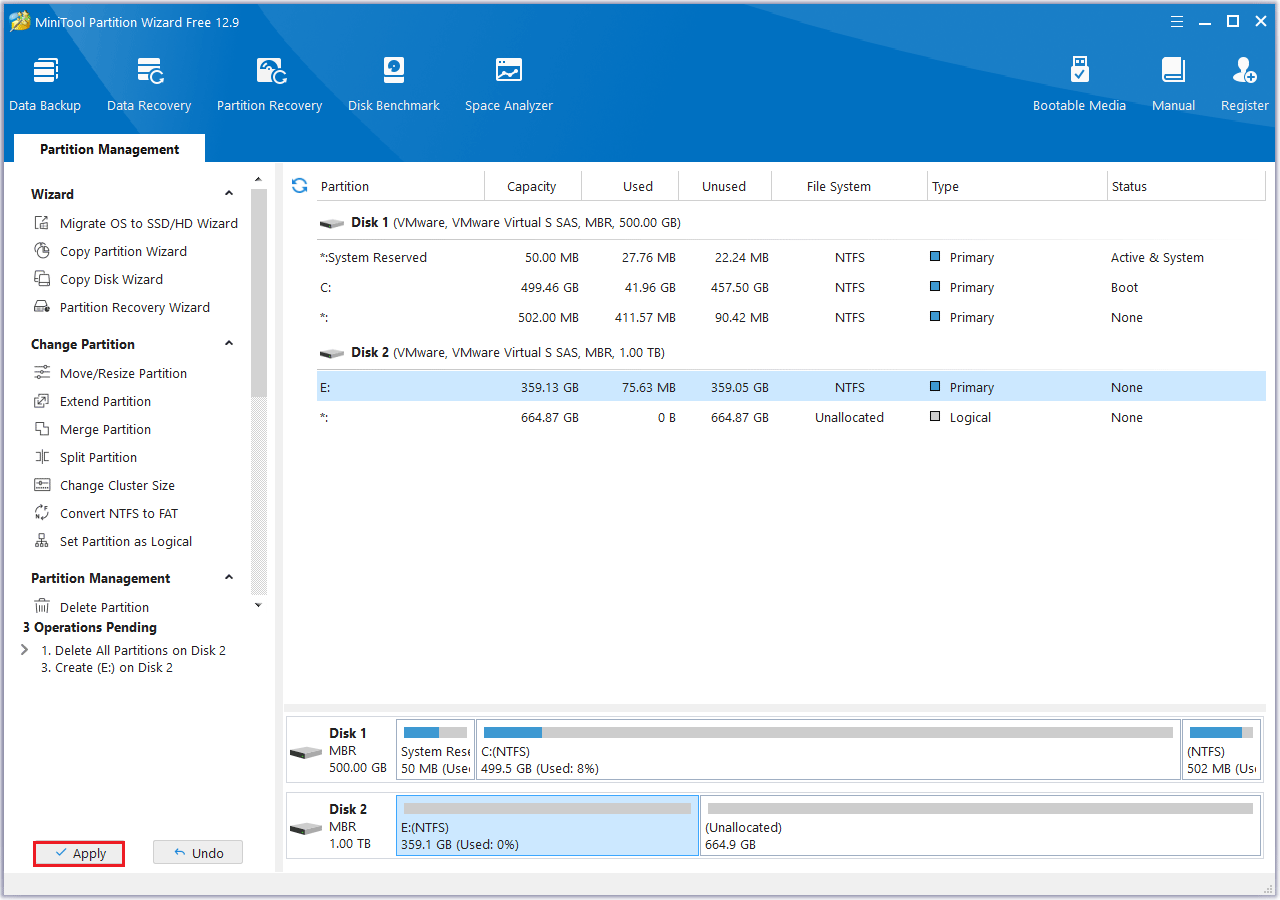Sort by the File System column header
This screenshot has height=900, width=1280.
[849, 186]
